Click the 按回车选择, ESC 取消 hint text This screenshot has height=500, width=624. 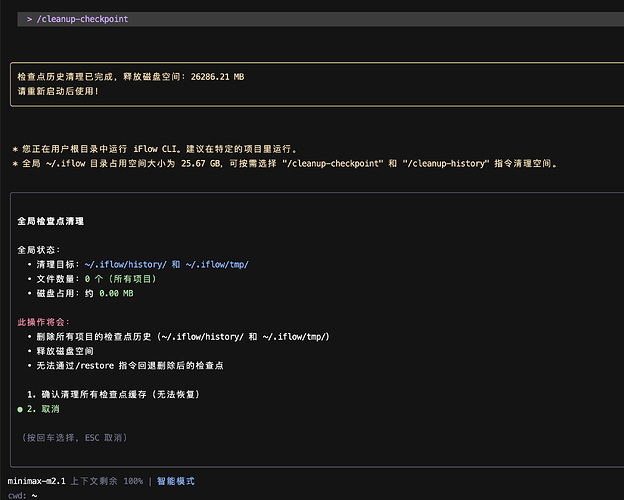point(74,438)
